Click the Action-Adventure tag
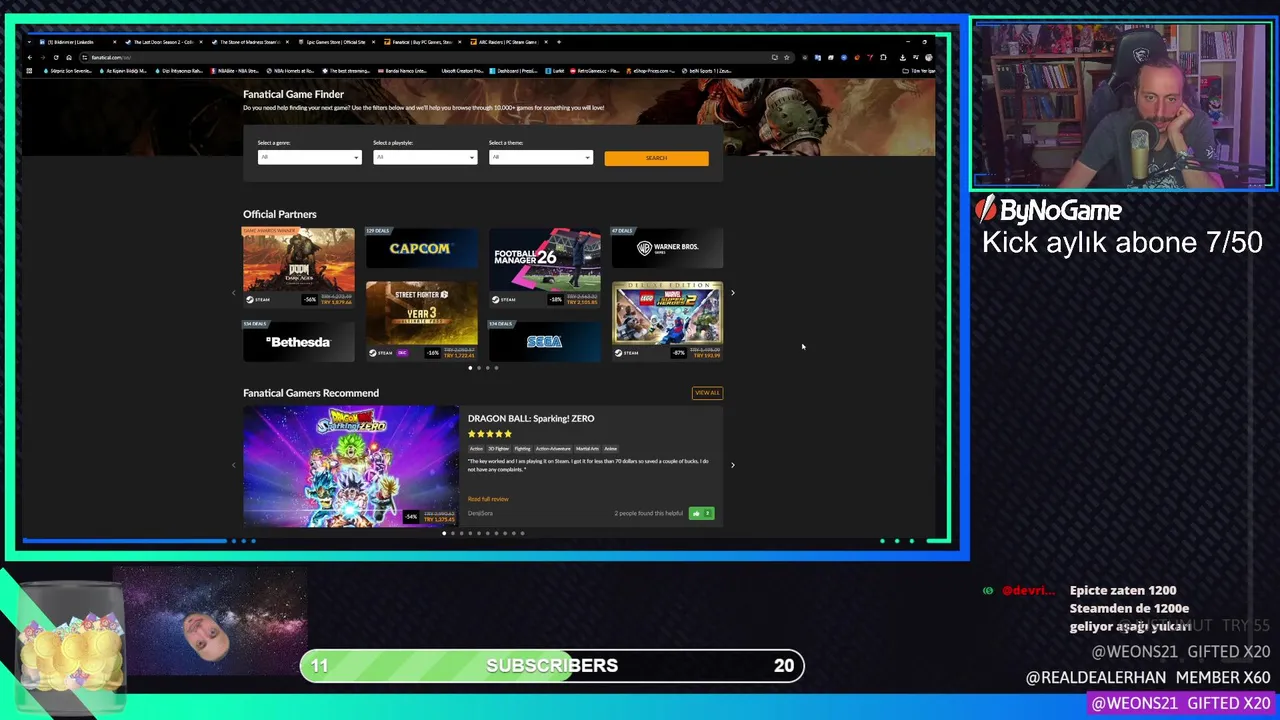 tap(553, 449)
